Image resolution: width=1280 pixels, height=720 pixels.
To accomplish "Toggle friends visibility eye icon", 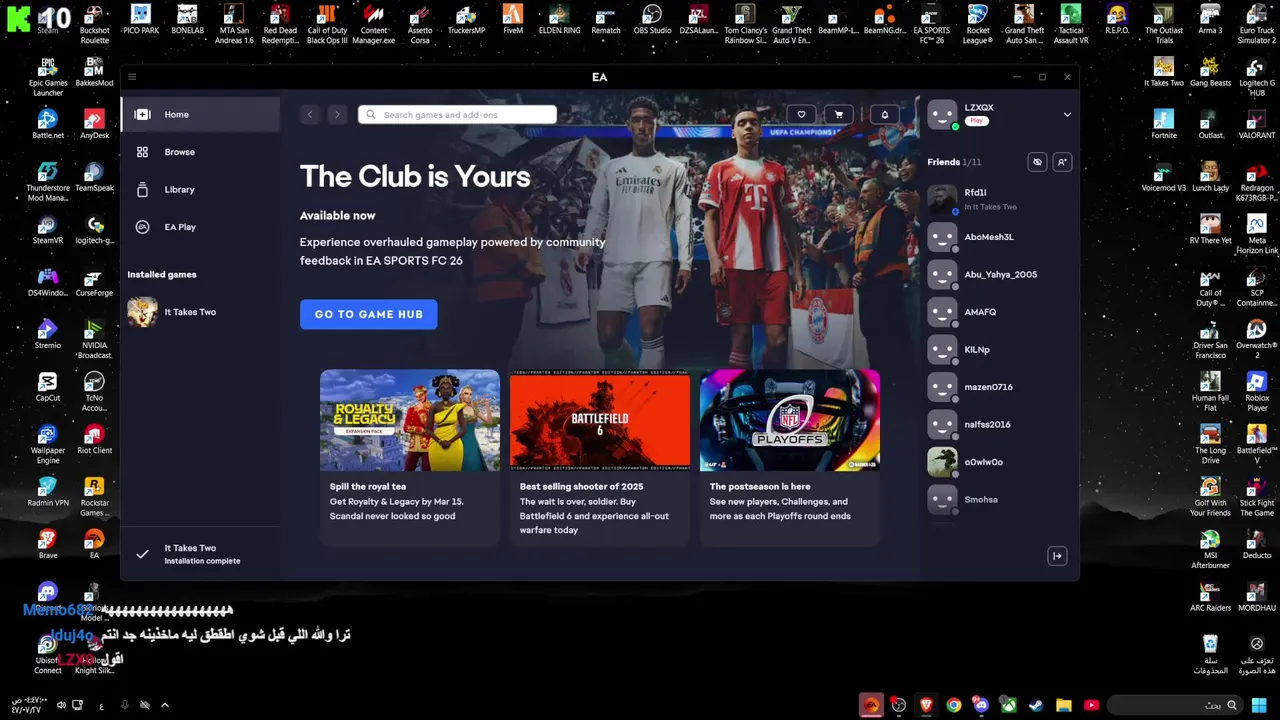I will point(1037,162).
